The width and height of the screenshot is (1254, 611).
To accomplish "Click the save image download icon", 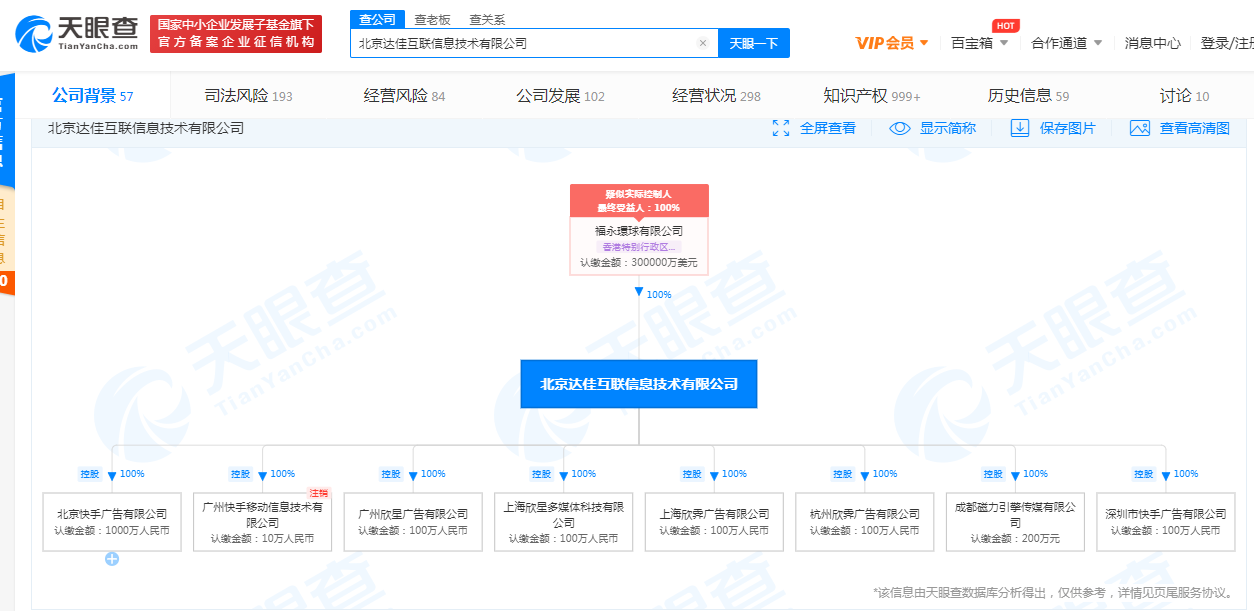I will tap(1020, 128).
